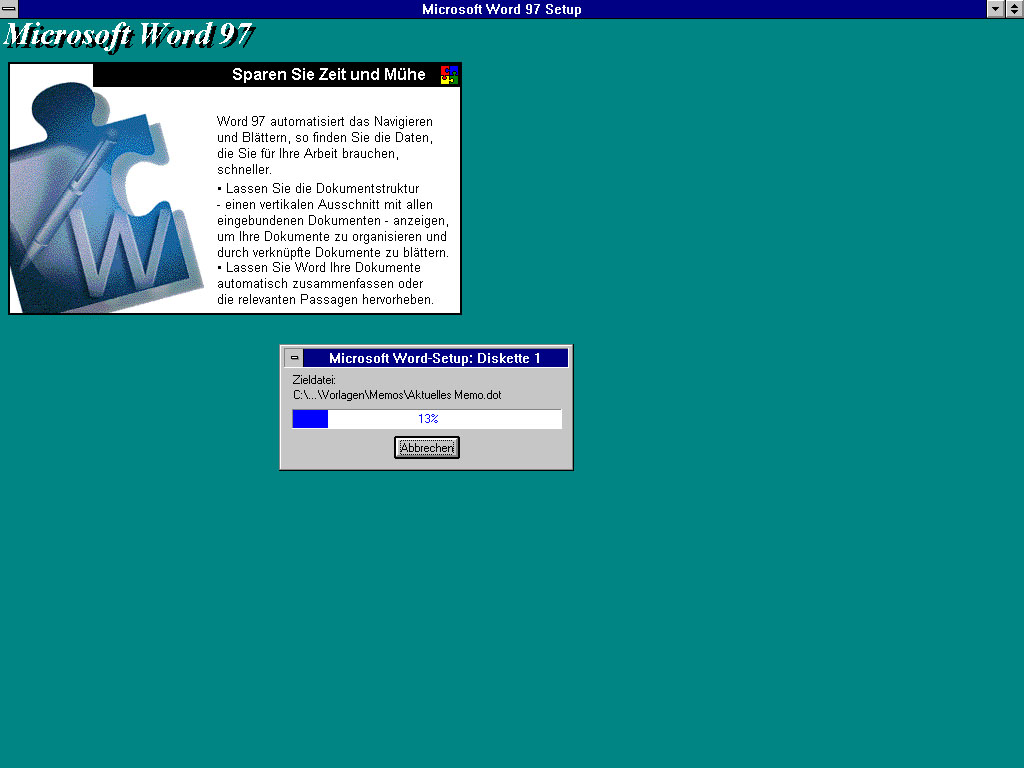Screen dimensions: 1024x768
Task: Click the 'Aktuelles Memo.dot' file path
Action: click(x=397, y=395)
